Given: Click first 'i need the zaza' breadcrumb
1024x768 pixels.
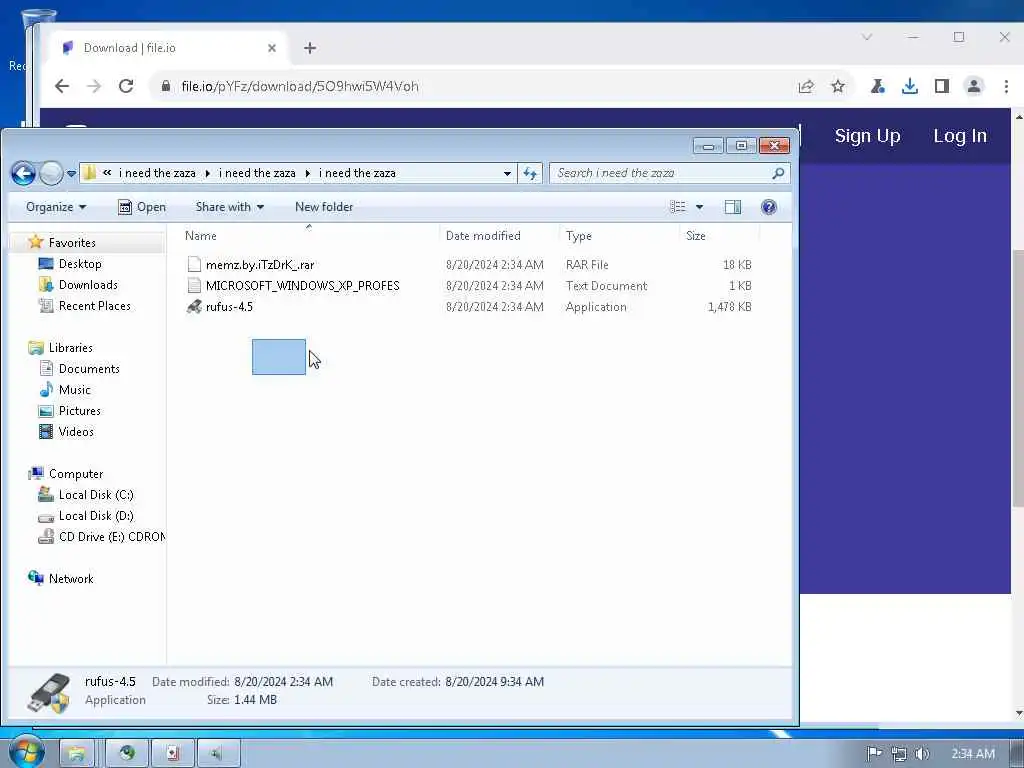Looking at the screenshot, I should [x=157, y=173].
